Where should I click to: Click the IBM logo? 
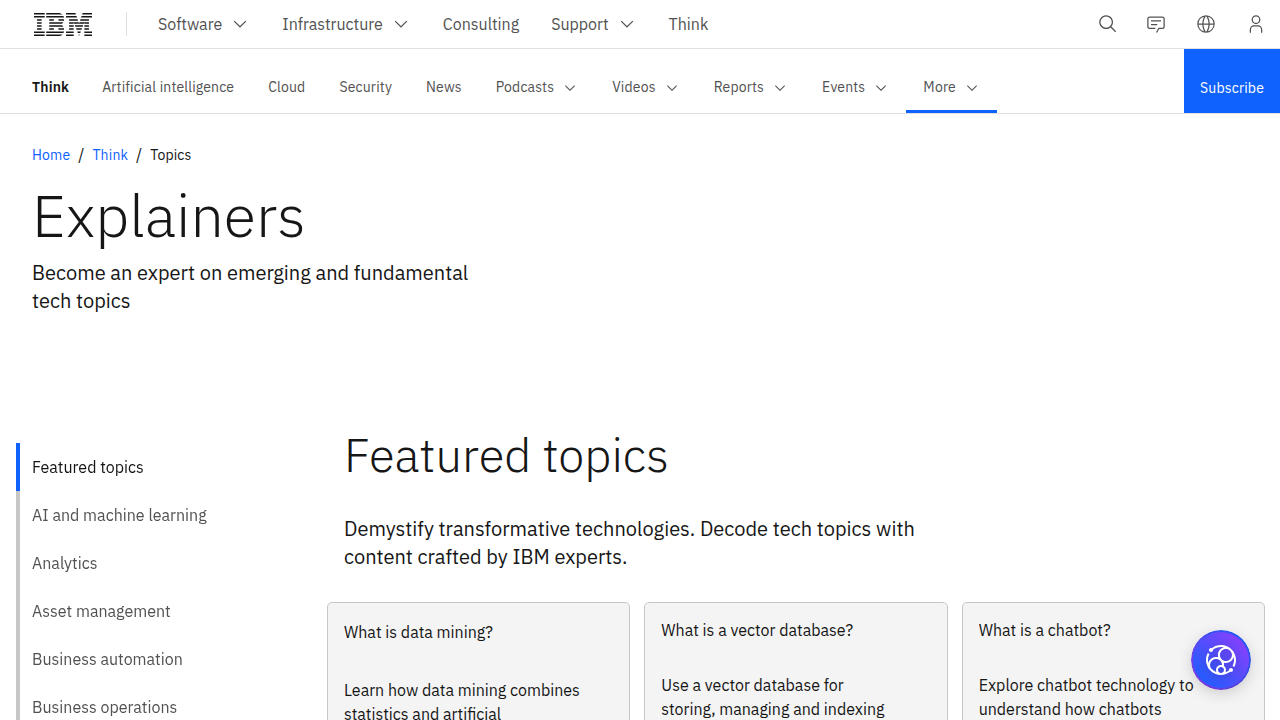pos(63,24)
